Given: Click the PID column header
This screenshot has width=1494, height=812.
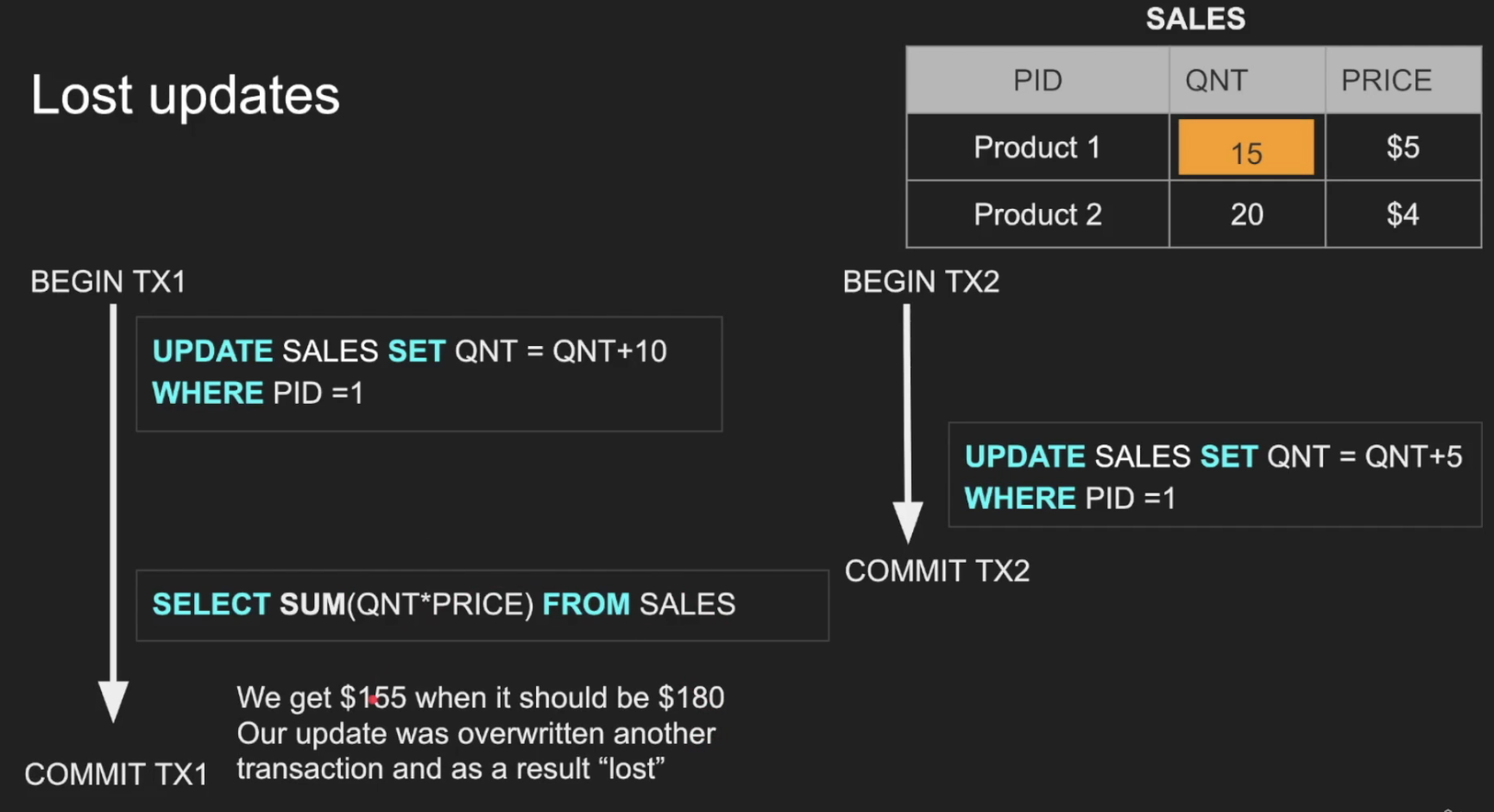Looking at the screenshot, I should click(x=1037, y=80).
